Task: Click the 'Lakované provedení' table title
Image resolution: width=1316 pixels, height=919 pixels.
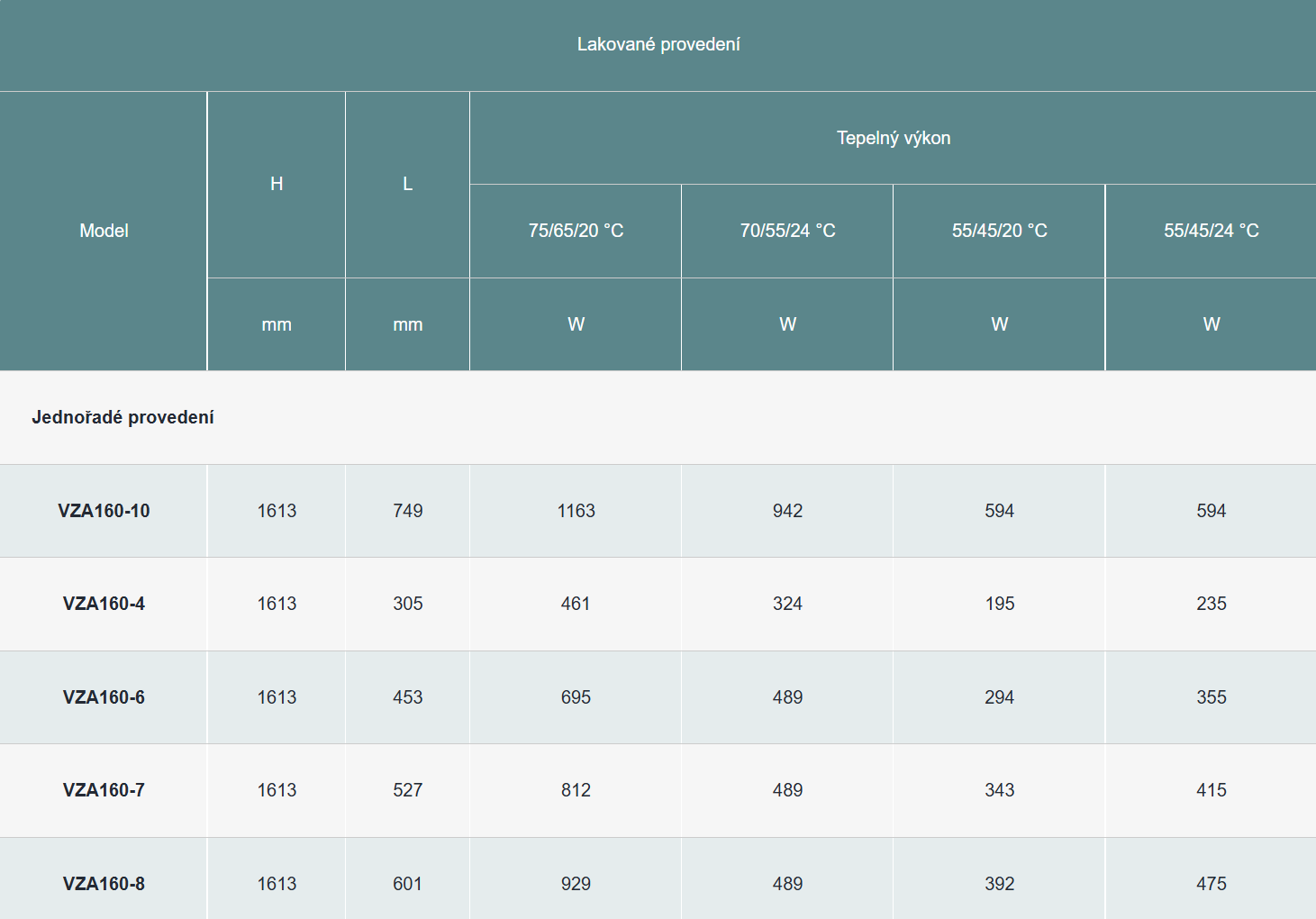Action: click(658, 44)
